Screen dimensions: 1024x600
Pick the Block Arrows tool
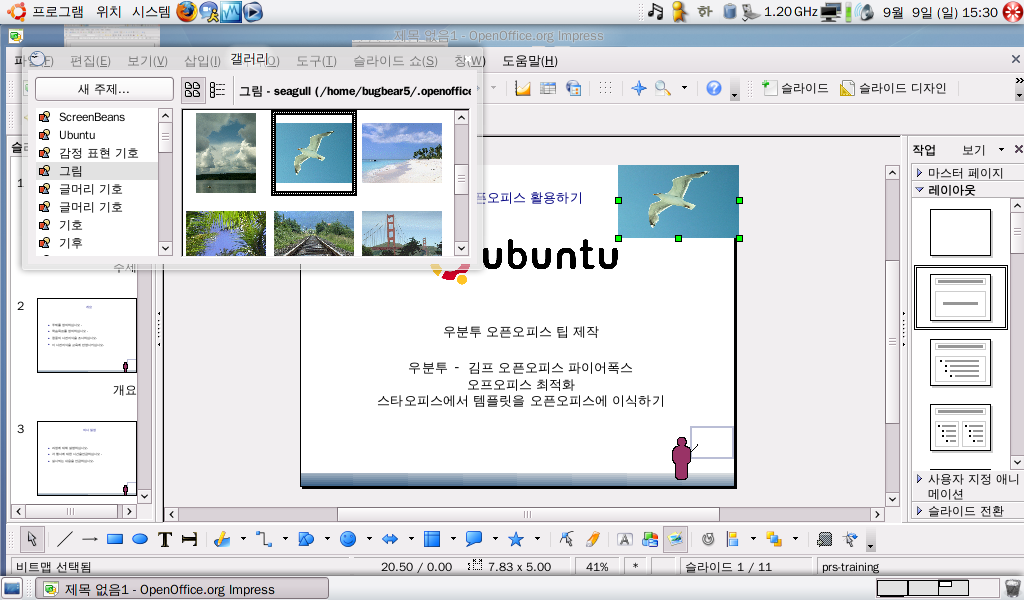tap(390, 539)
